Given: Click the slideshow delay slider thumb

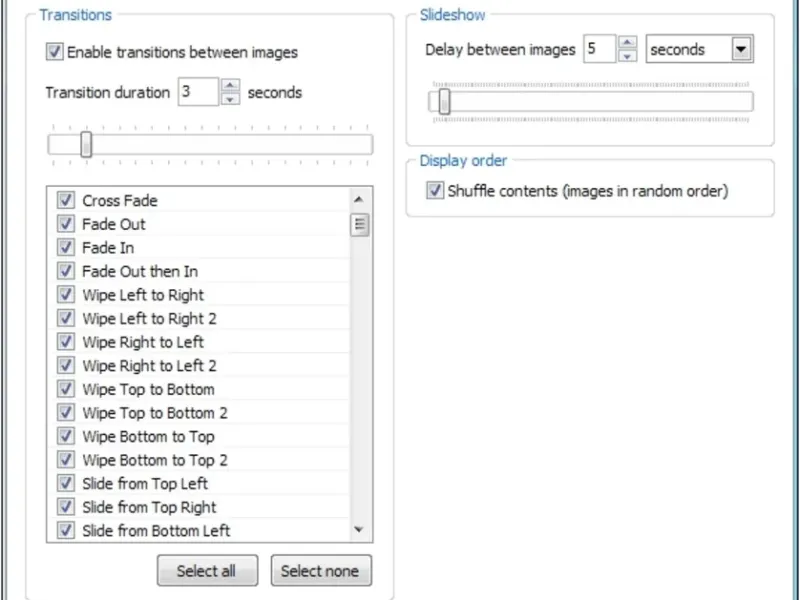Looking at the screenshot, I should [x=444, y=102].
